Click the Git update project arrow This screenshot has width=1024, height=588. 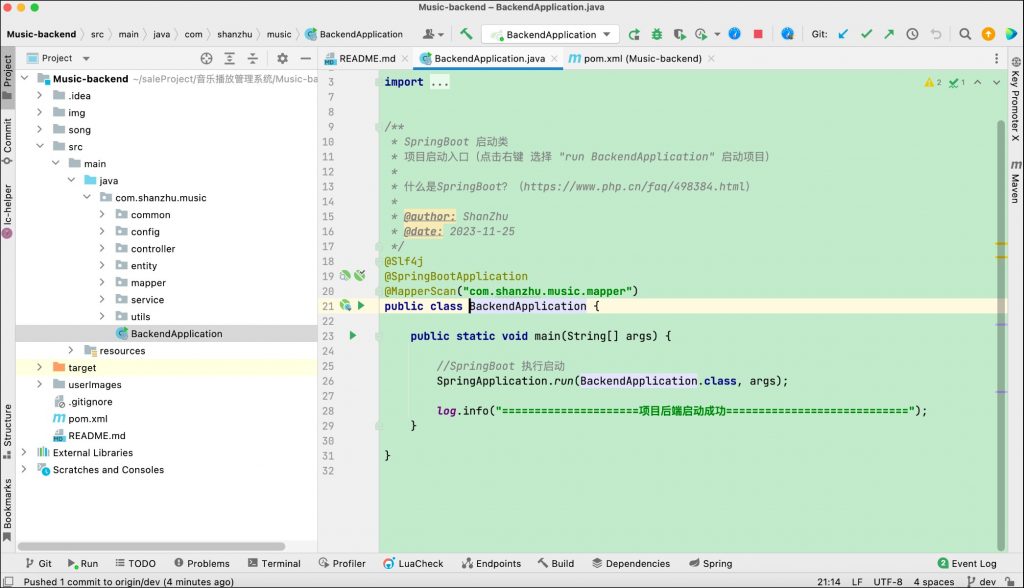click(x=843, y=34)
